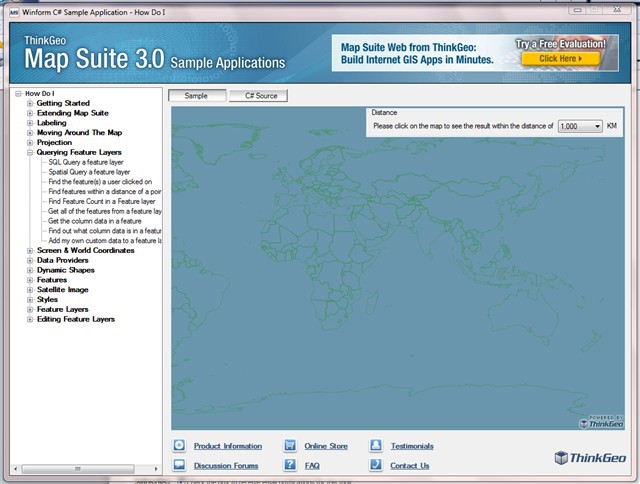Switch to the Sample tab
This screenshot has height=484, width=640.
click(x=196, y=95)
